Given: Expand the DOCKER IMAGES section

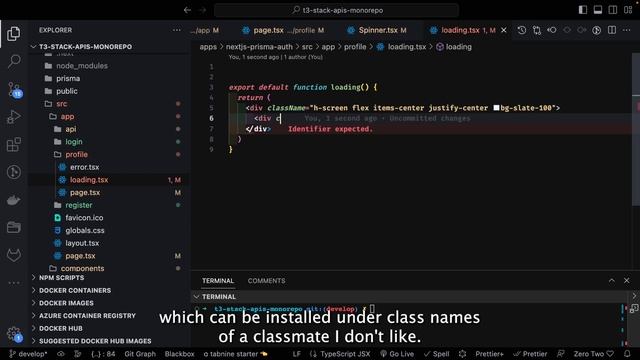Looking at the screenshot, I should [66, 303].
